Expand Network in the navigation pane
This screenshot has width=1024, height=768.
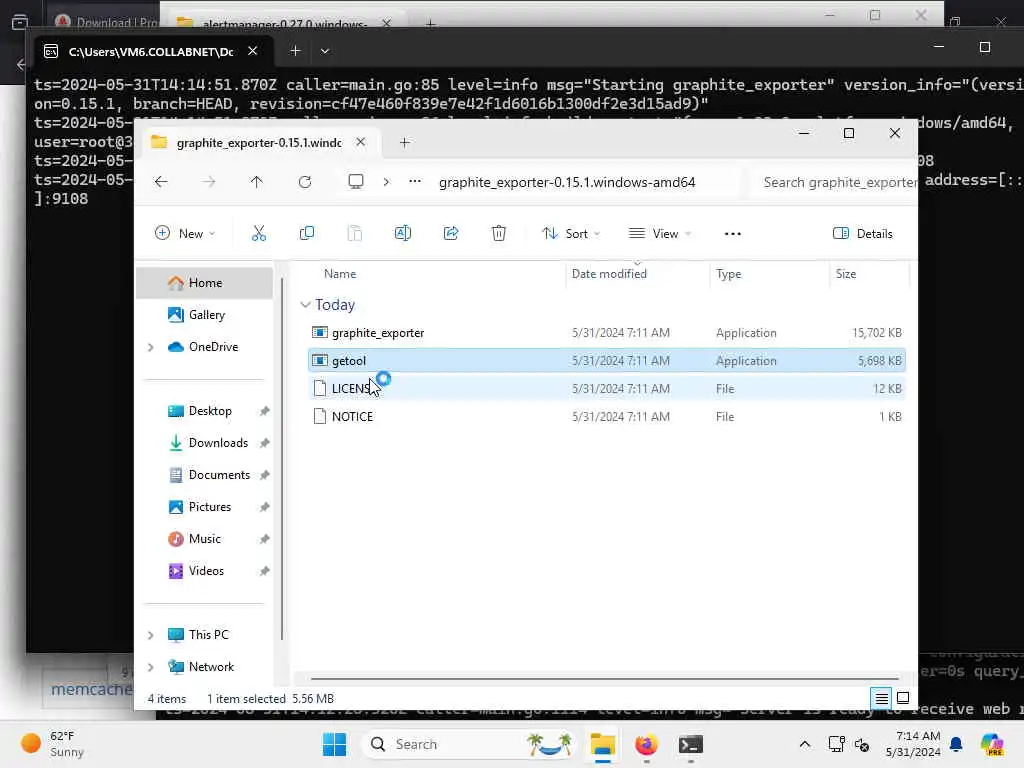click(151, 667)
